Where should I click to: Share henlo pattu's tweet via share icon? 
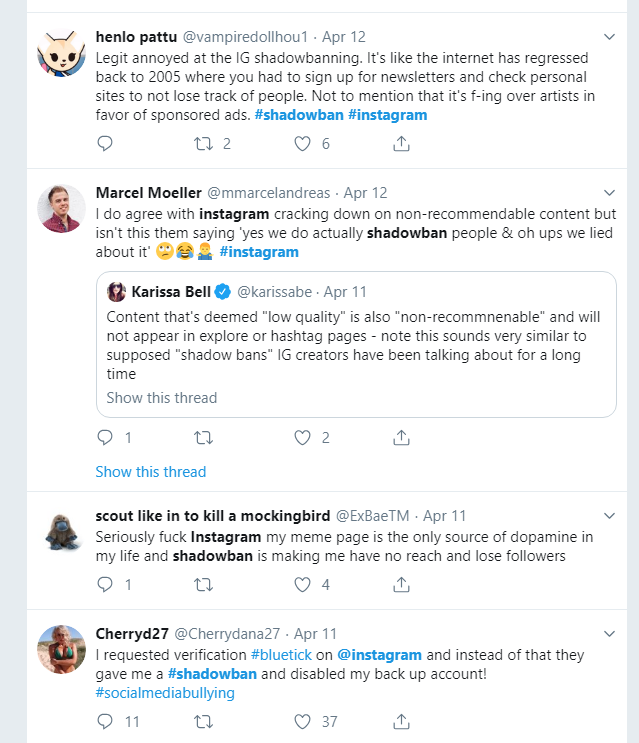[x=401, y=144]
